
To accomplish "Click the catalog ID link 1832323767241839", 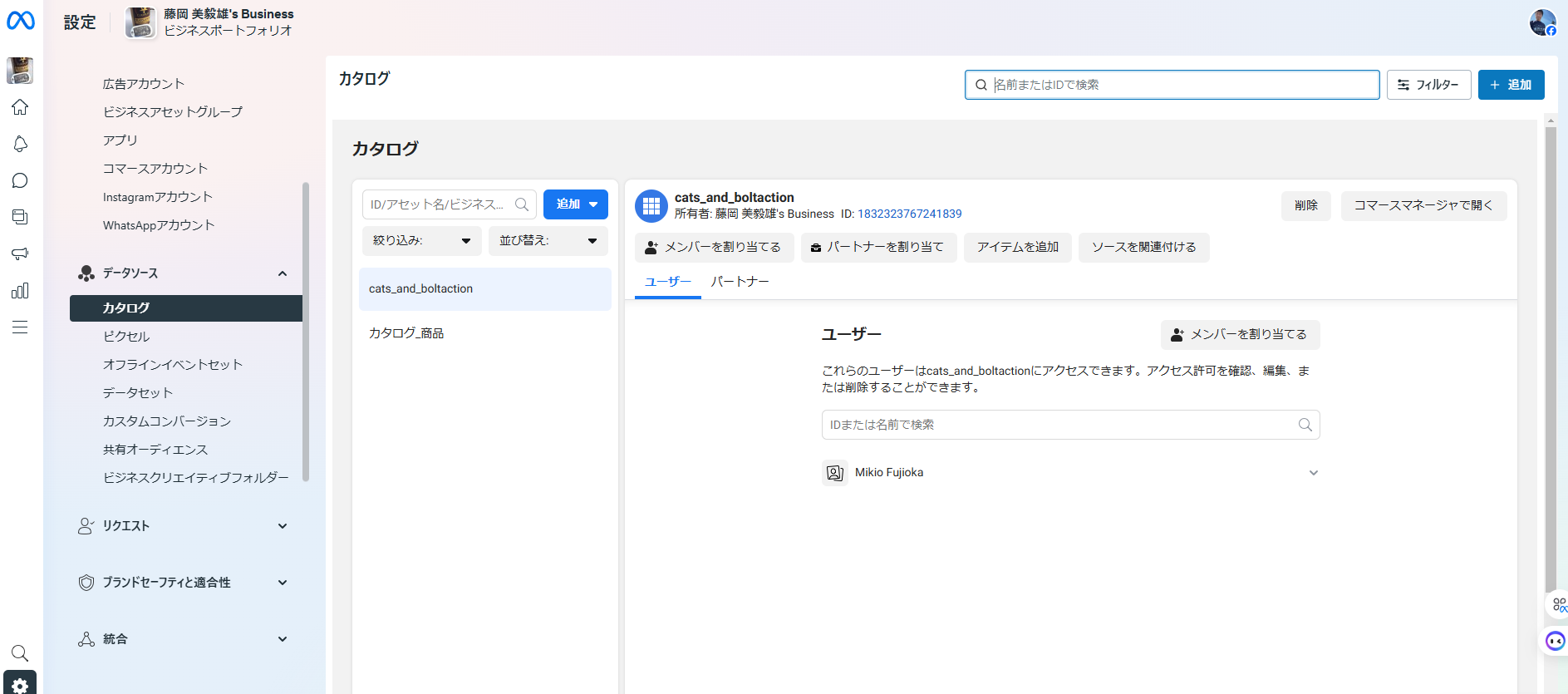I will coord(910,214).
